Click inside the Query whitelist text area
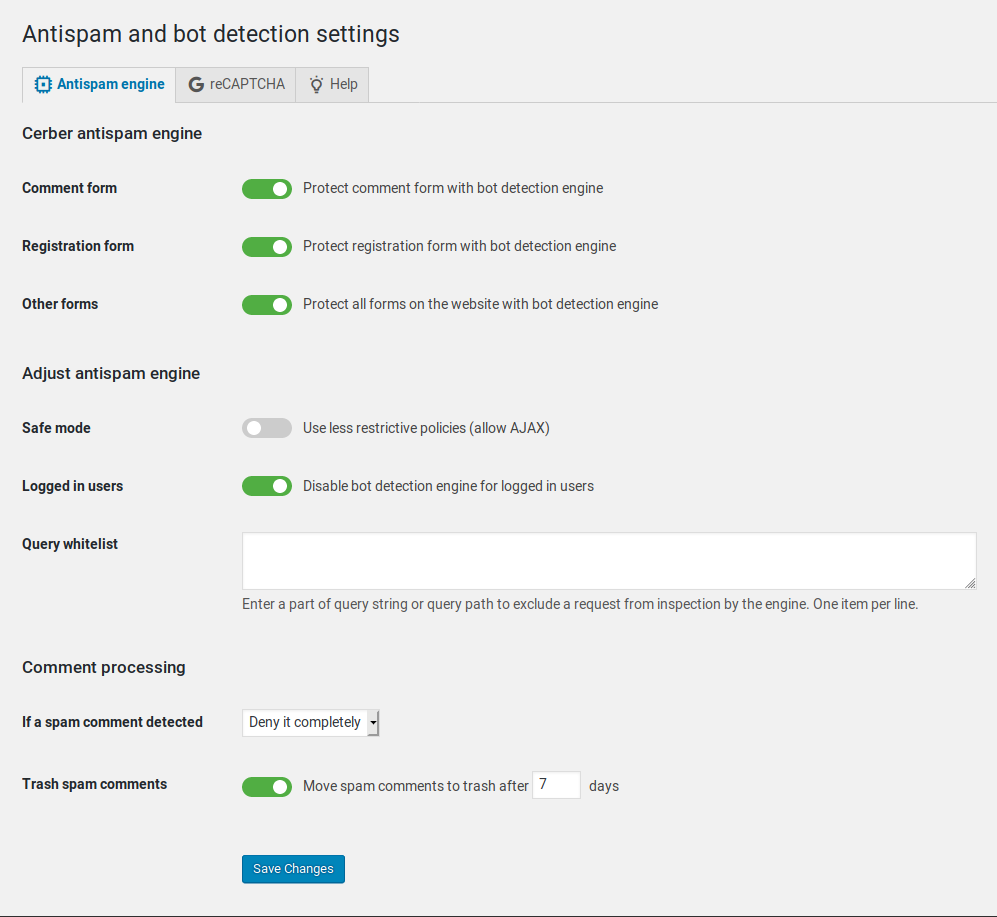This screenshot has width=997, height=917. pyautogui.click(x=608, y=561)
